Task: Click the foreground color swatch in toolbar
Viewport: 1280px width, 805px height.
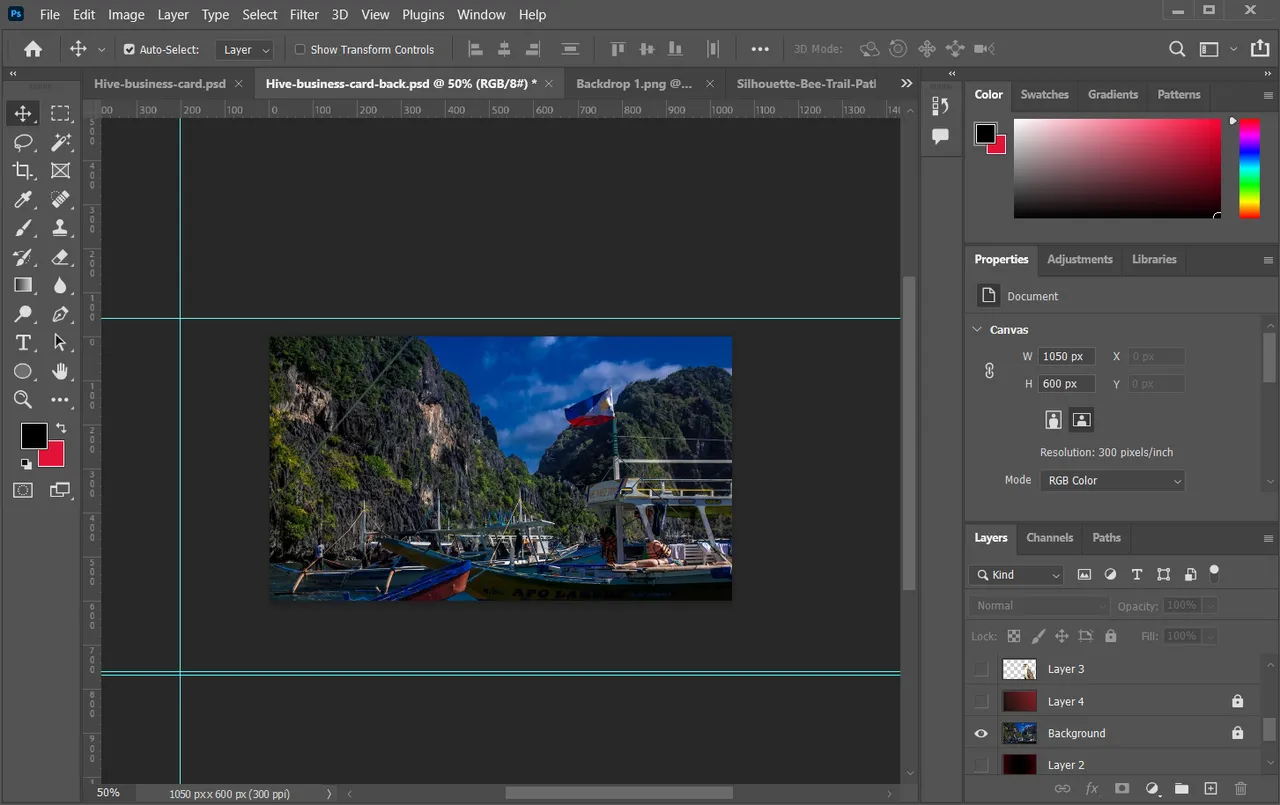Action: (x=34, y=436)
